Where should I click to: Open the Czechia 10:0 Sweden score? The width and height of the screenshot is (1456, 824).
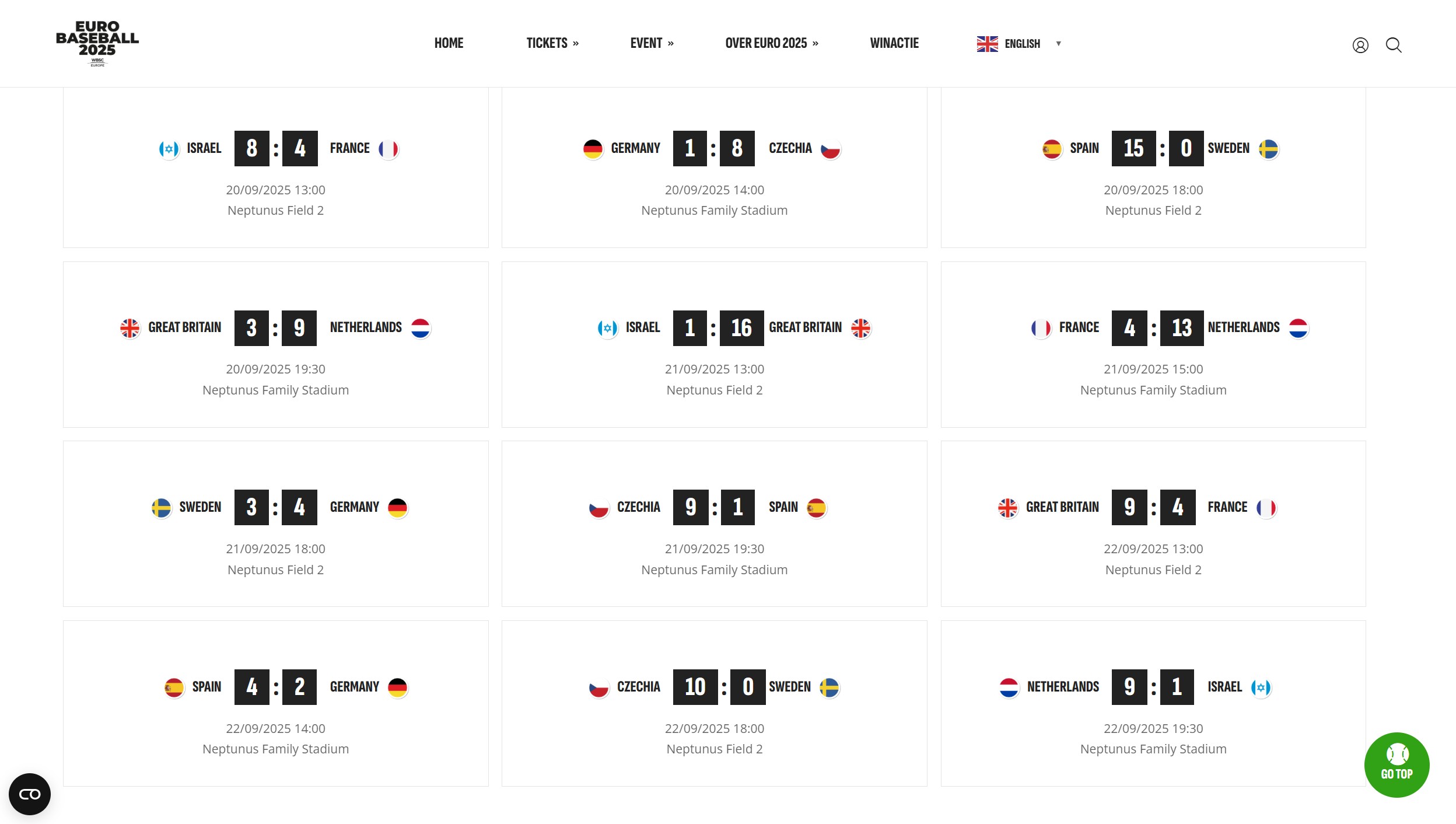[719, 687]
